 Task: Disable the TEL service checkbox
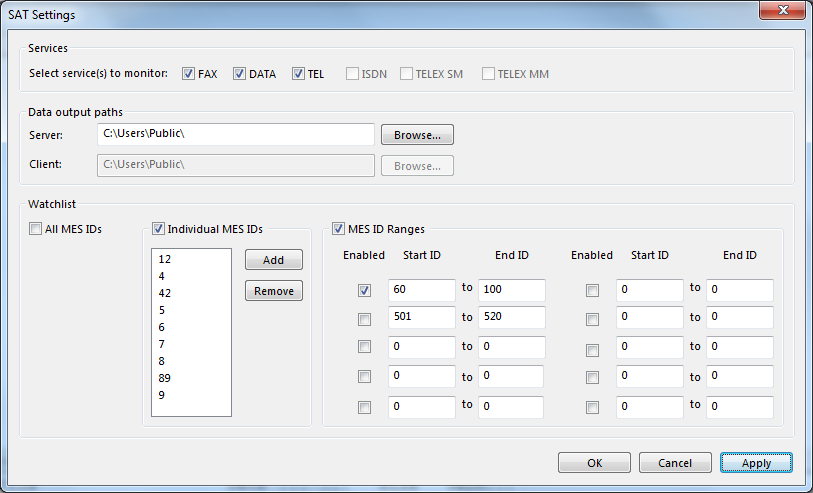(298, 74)
